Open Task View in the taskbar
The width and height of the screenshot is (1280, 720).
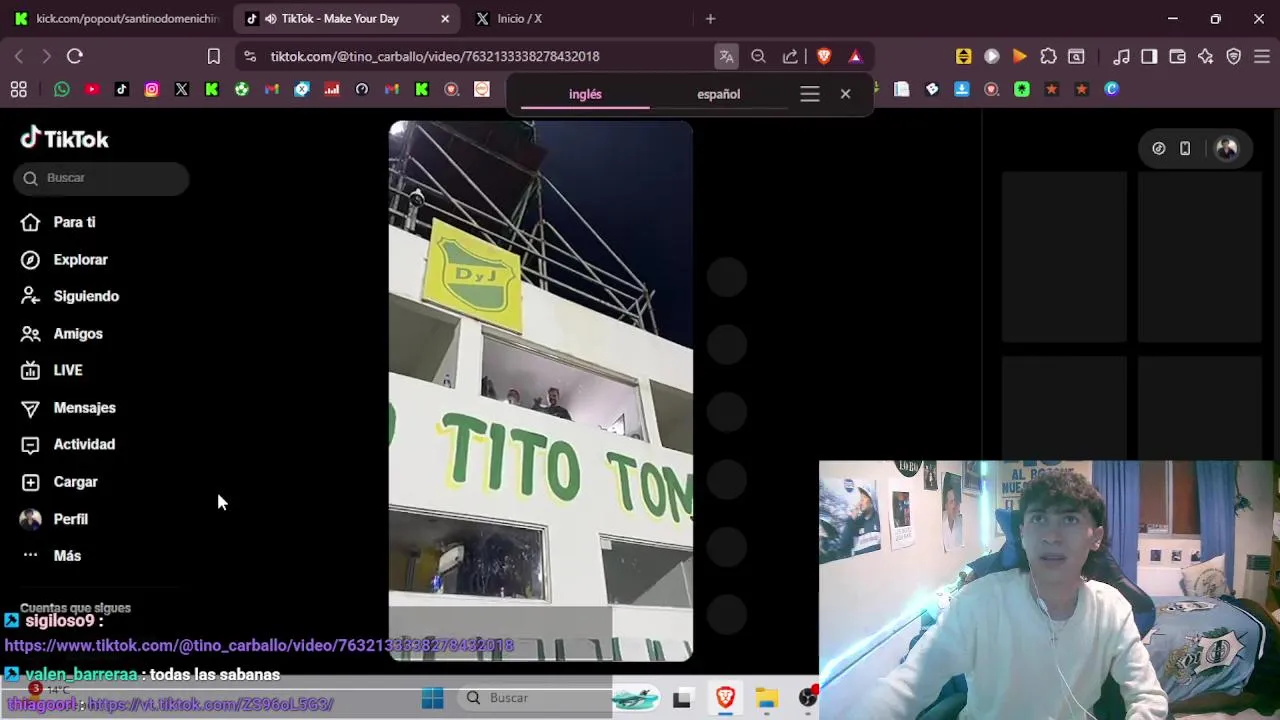682,697
